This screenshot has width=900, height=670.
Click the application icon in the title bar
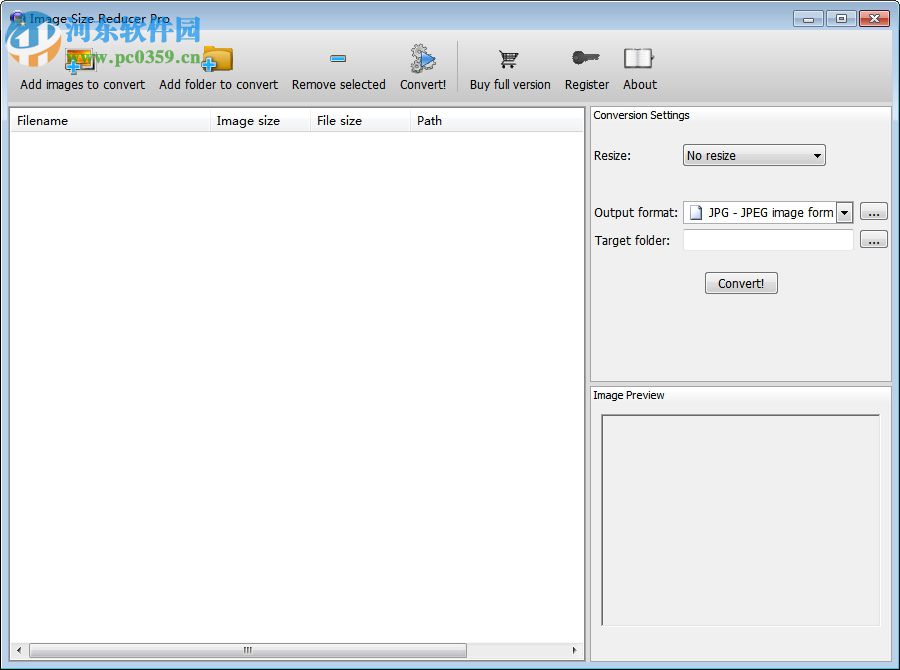17,17
